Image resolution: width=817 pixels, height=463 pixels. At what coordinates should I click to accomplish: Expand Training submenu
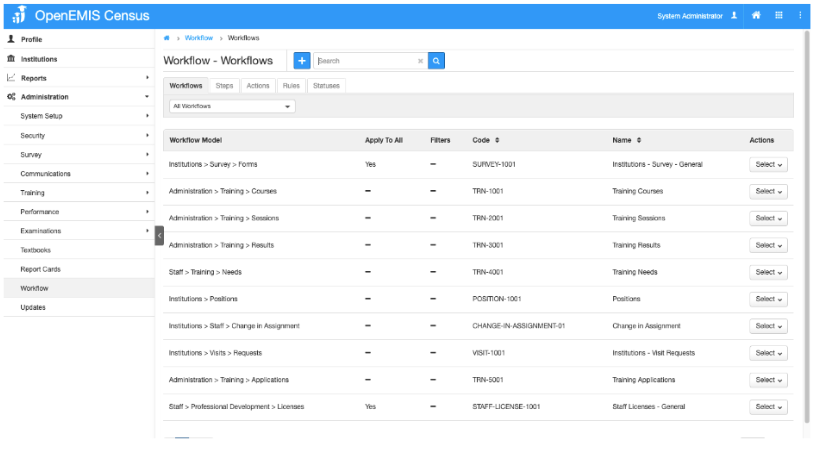click(x=147, y=193)
